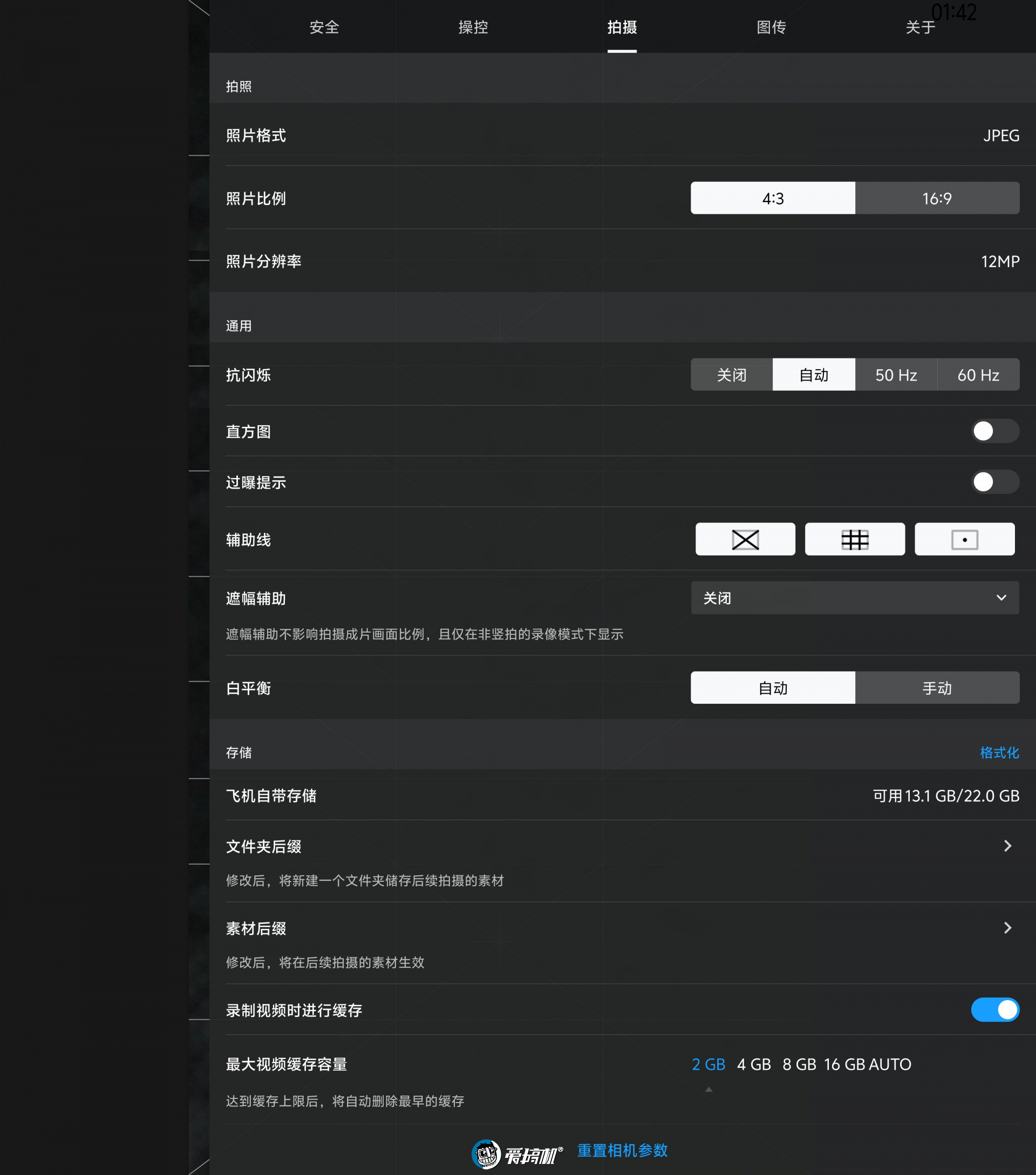Switch to the 操控 tab
This screenshot has width=1036, height=1175.
[473, 27]
